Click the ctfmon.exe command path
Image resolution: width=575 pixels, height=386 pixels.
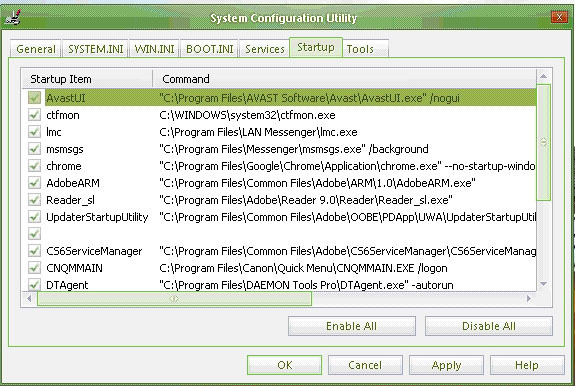247,115
